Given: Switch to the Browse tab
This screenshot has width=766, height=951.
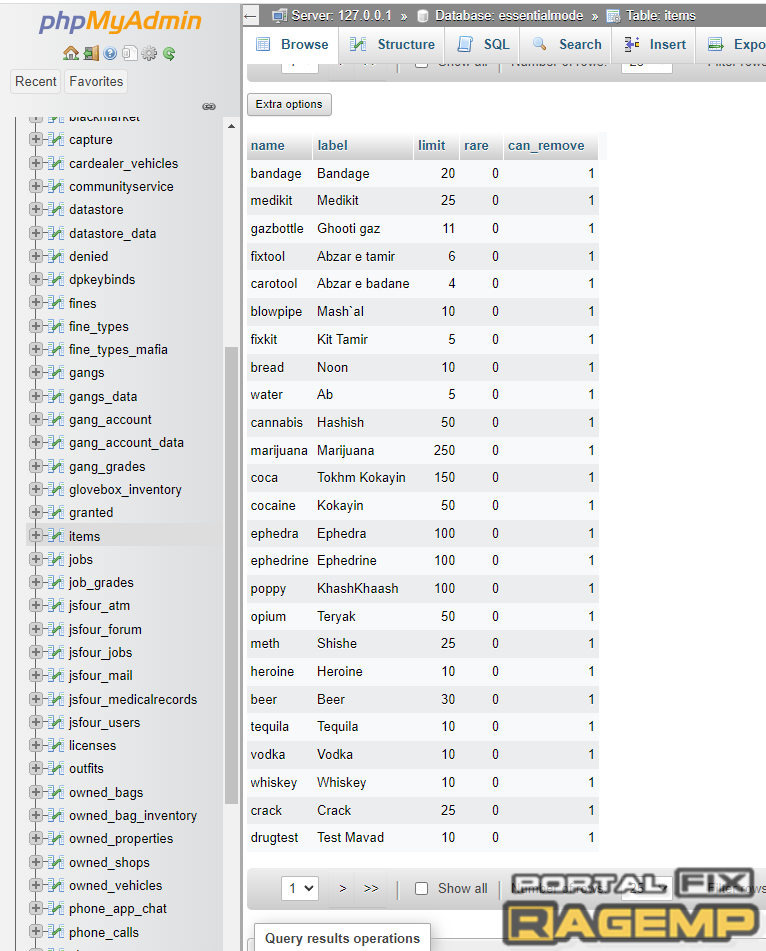Looking at the screenshot, I should tap(292, 44).
